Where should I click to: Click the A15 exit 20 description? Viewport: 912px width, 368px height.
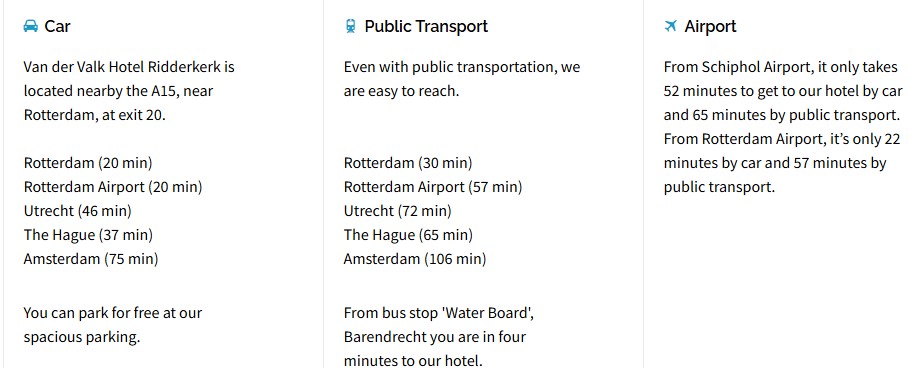click(x=129, y=91)
